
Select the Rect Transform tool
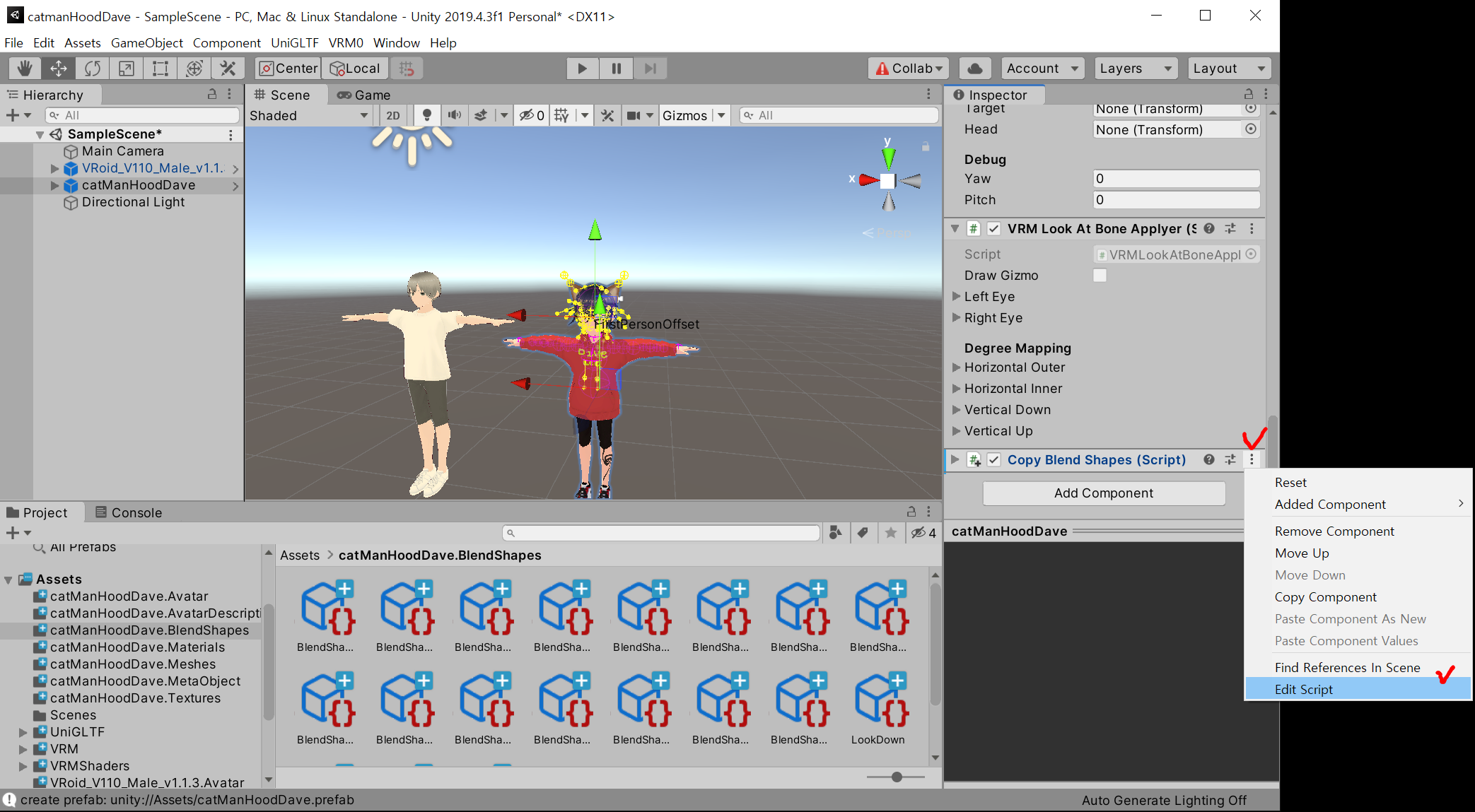(160, 69)
